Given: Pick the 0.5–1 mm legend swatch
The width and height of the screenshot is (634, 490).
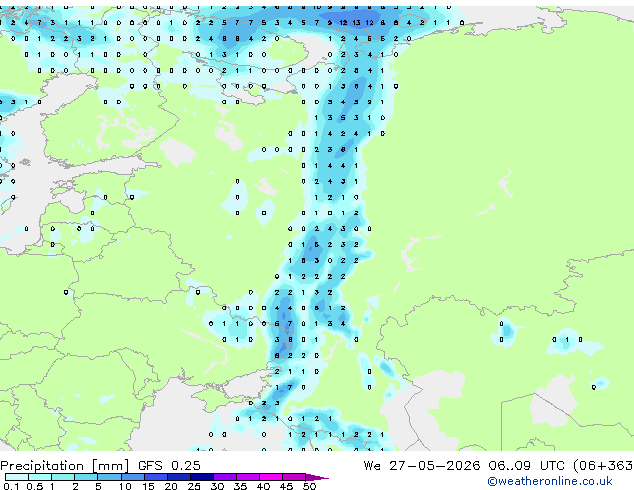Looking at the screenshot, I should (x=40, y=477).
